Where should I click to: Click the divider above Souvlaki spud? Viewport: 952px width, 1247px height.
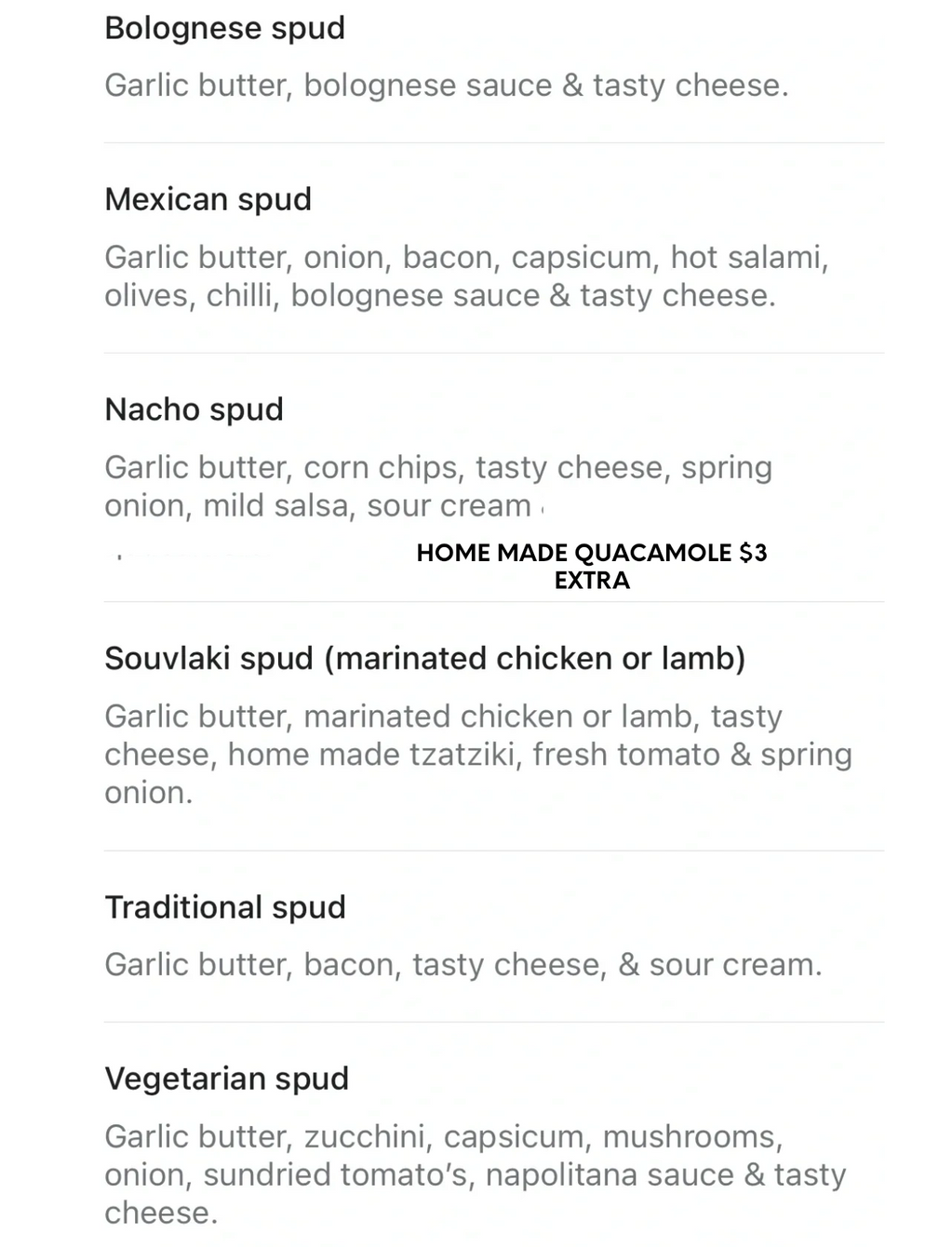[494, 601]
